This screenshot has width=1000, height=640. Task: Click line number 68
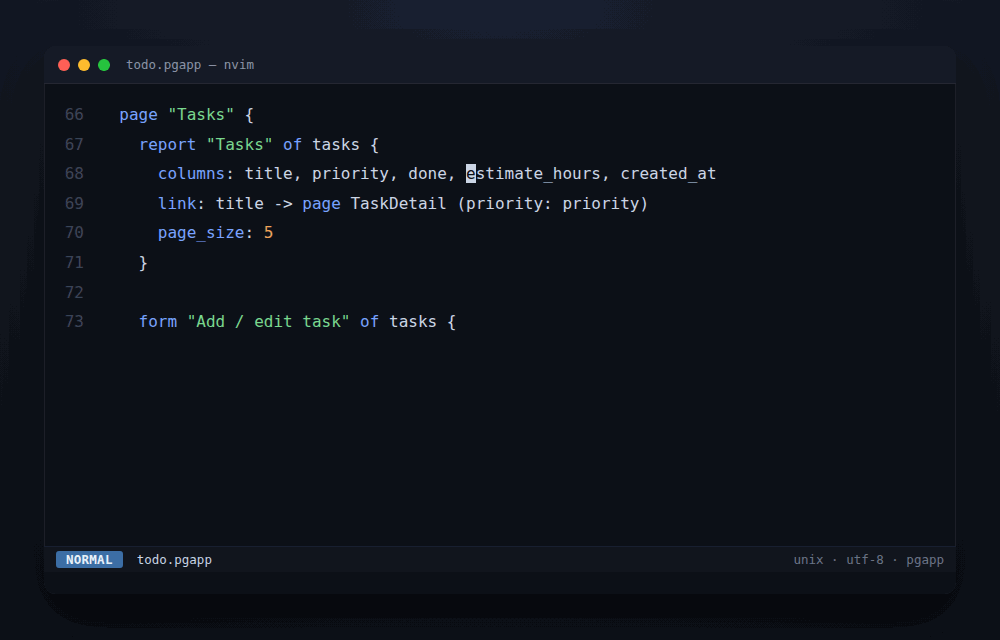pos(74,173)
